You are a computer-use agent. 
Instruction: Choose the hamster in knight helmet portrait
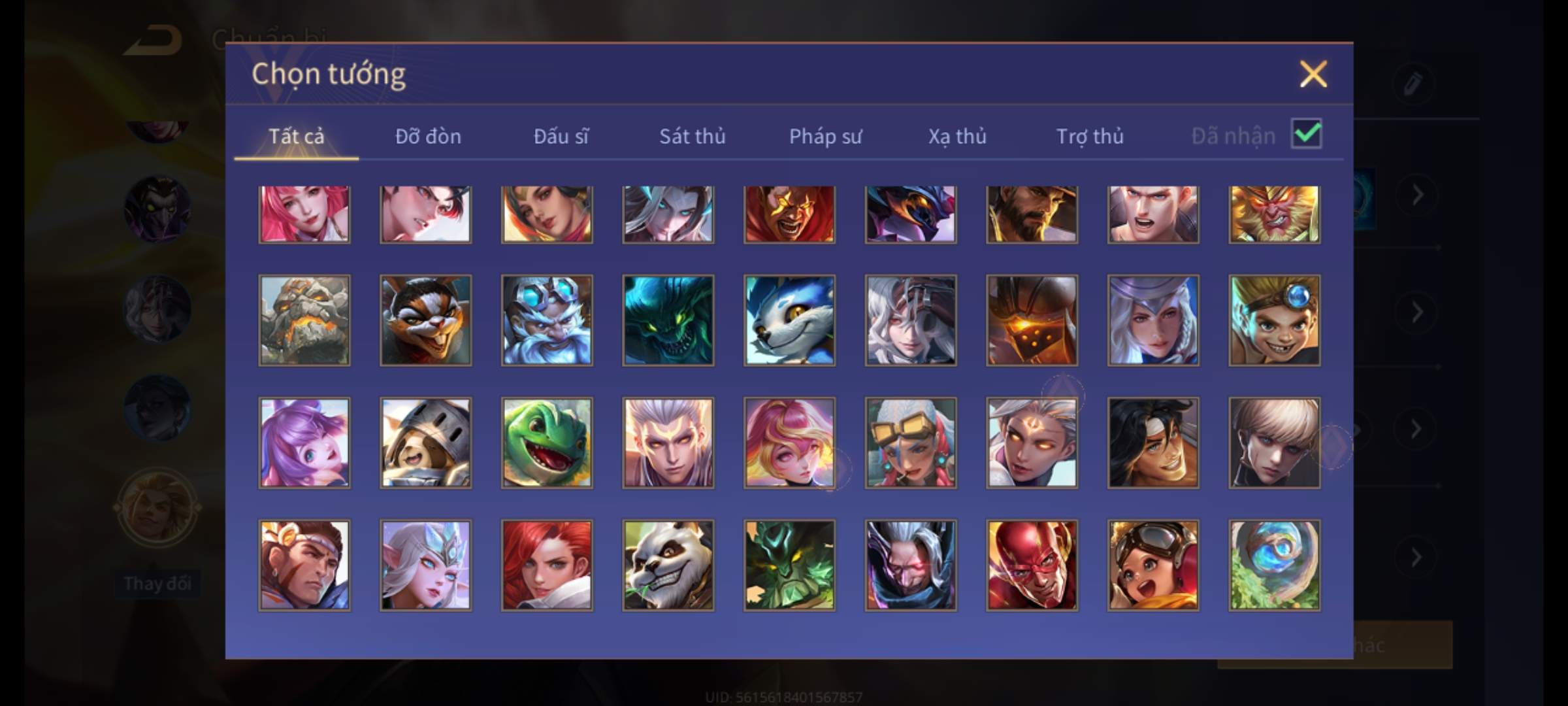point(425,443)
